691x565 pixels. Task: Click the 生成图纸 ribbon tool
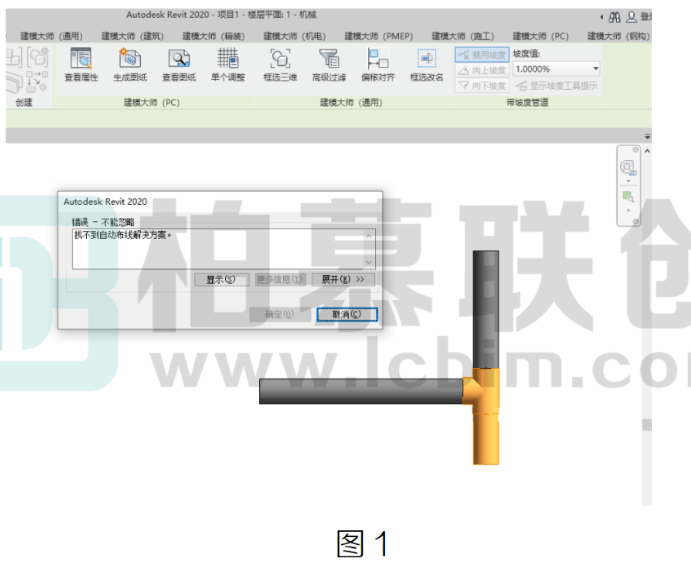click(x=130, y=65)
